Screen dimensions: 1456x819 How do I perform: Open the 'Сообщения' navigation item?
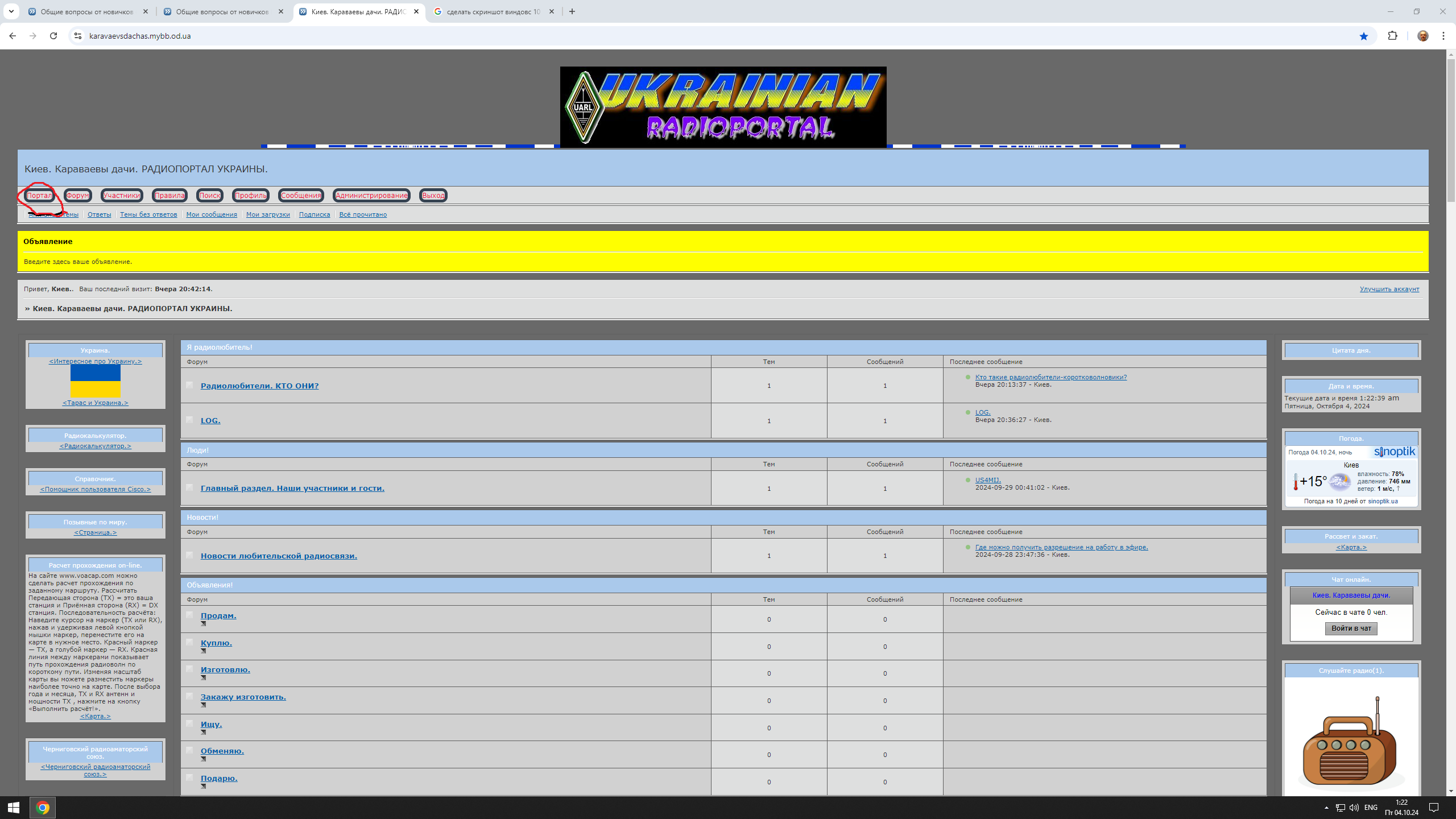(301, 196)
